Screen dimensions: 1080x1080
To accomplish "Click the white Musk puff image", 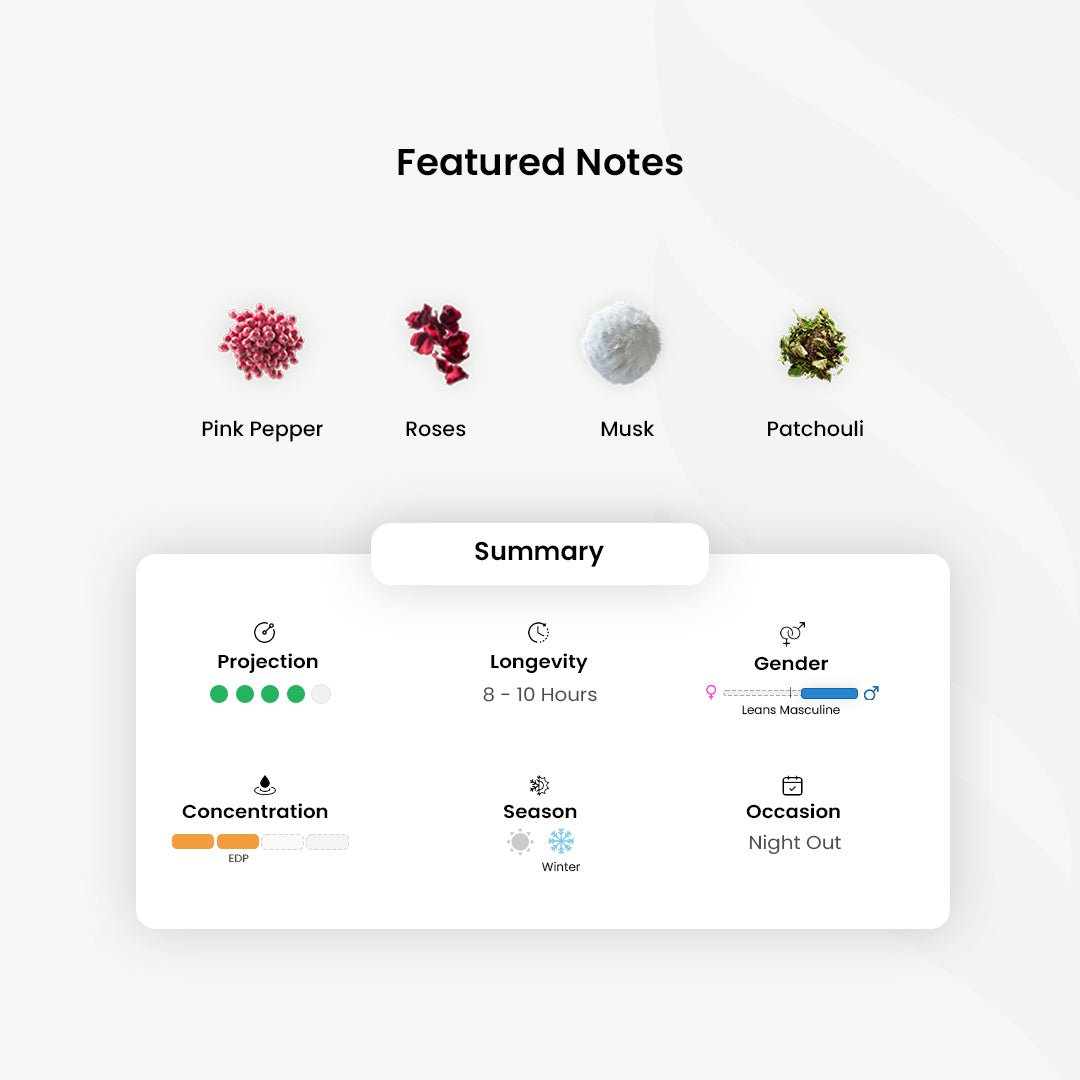I will [x=622, y=343].
